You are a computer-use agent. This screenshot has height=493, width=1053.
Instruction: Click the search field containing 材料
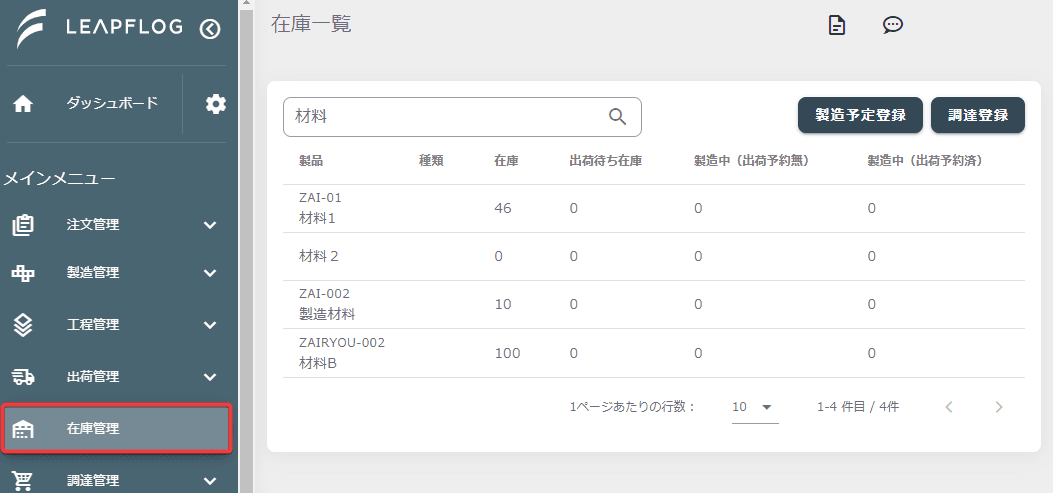[462, 117]
